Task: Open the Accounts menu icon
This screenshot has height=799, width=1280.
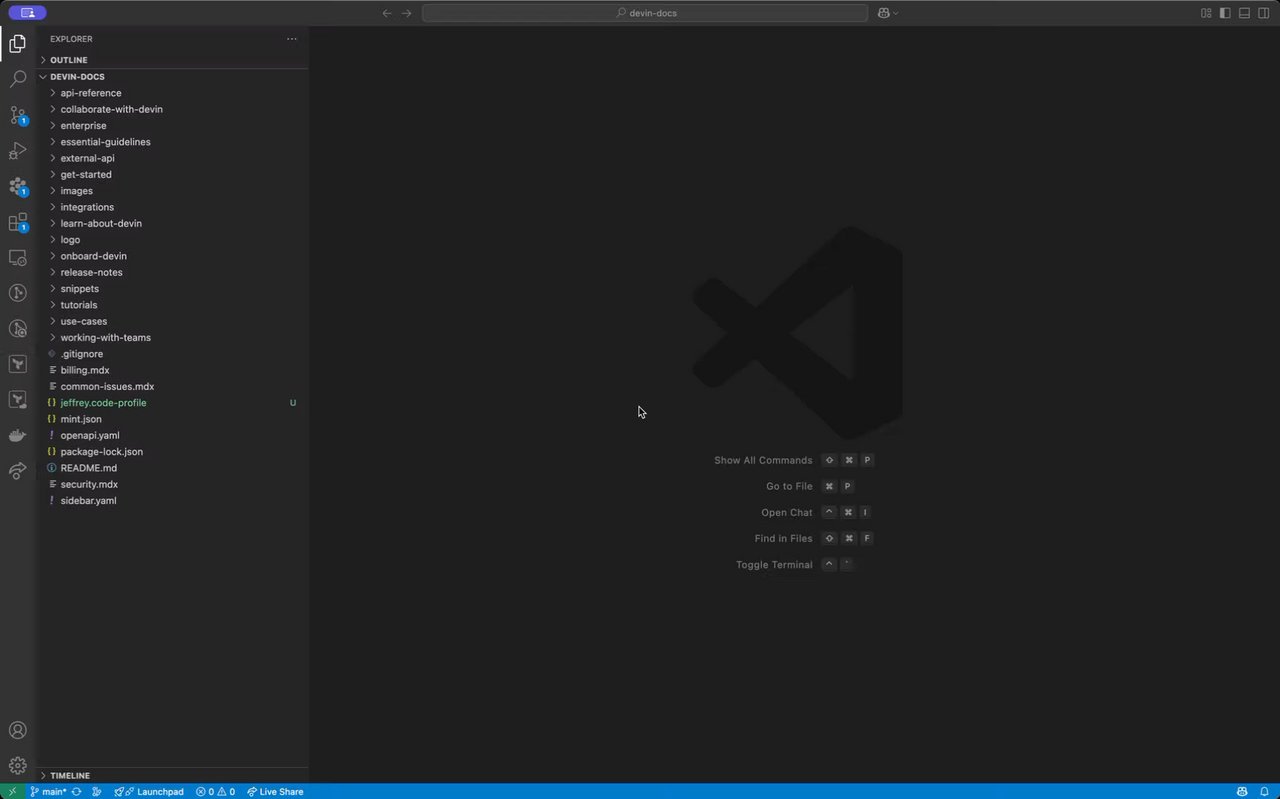Action: 18,731
